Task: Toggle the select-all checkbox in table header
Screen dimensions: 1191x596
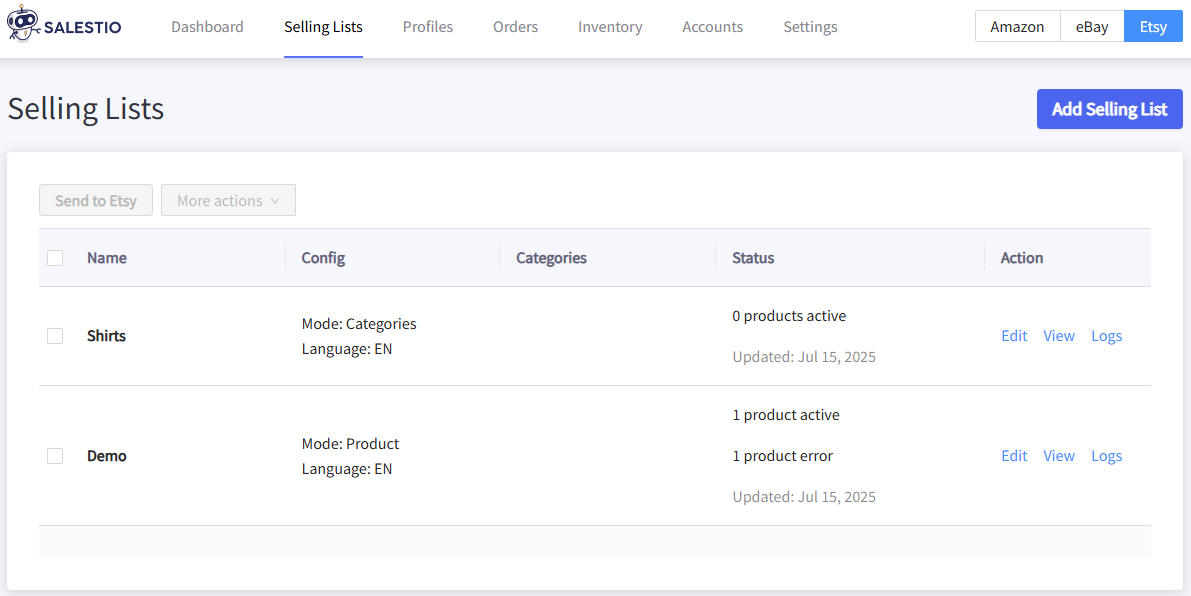Action: [55, 258]
